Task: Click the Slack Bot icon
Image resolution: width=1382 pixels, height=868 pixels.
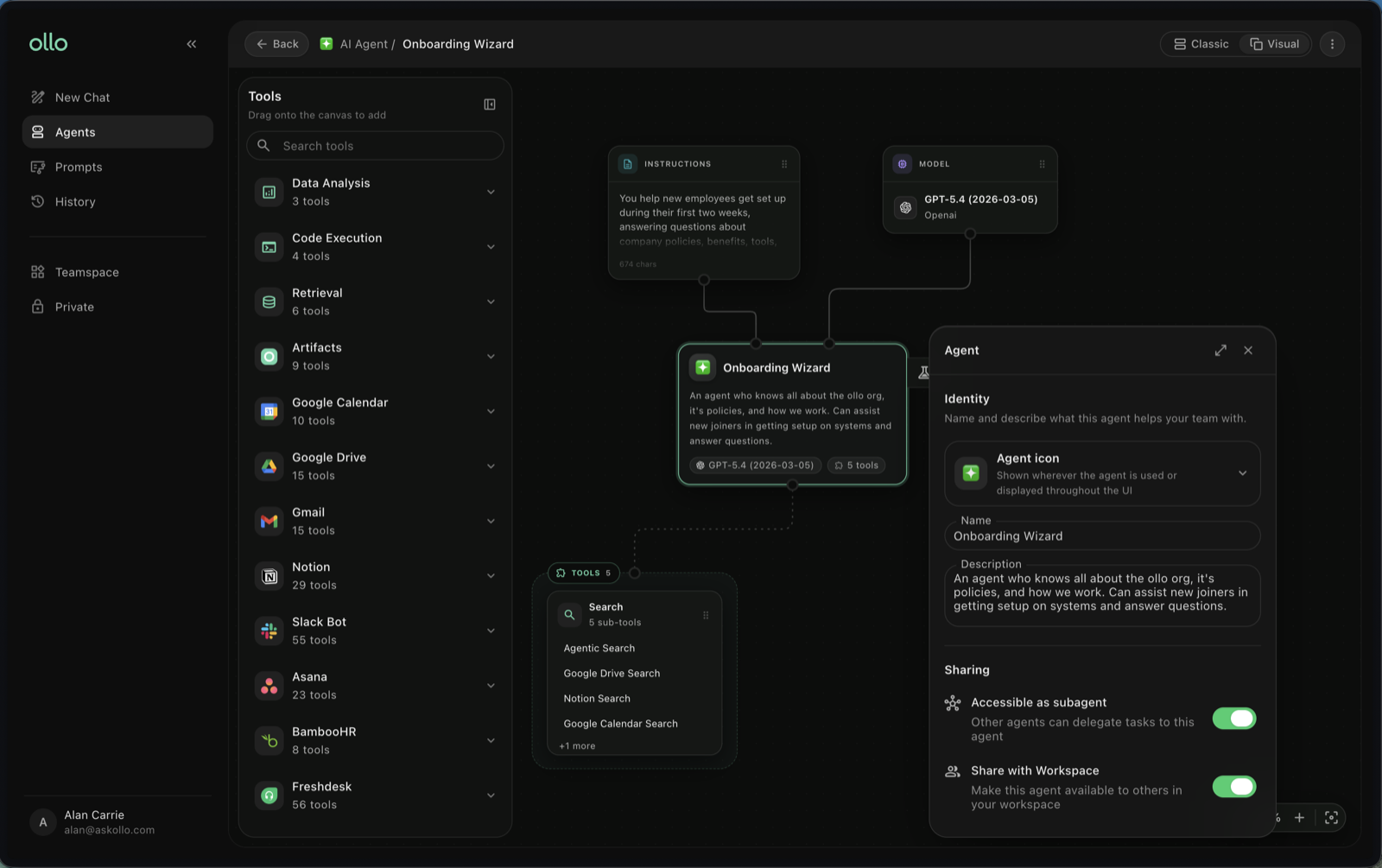Action: 269,630
